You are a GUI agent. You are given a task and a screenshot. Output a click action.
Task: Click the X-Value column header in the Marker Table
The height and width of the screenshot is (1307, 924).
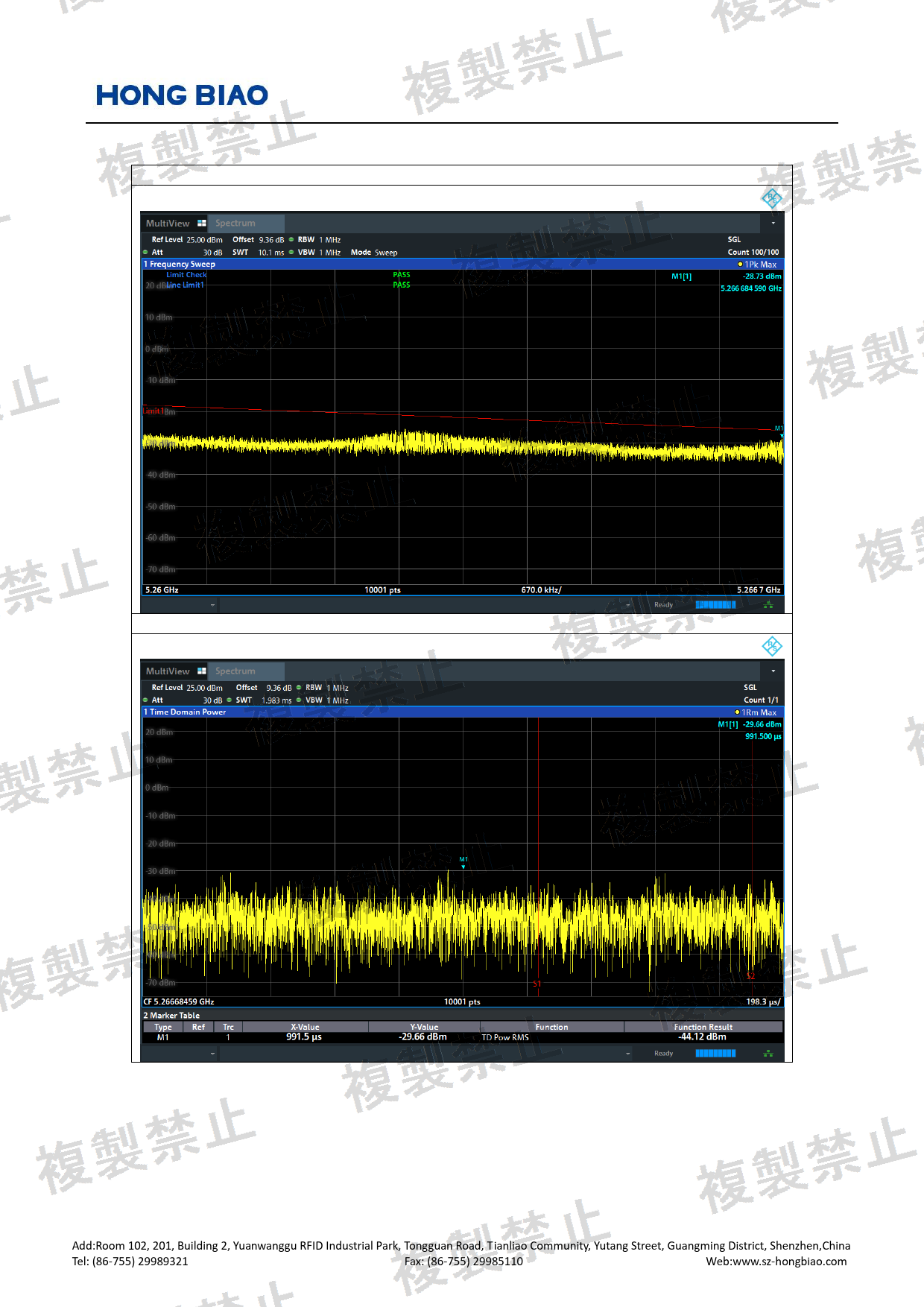(x=305, y=1027)
